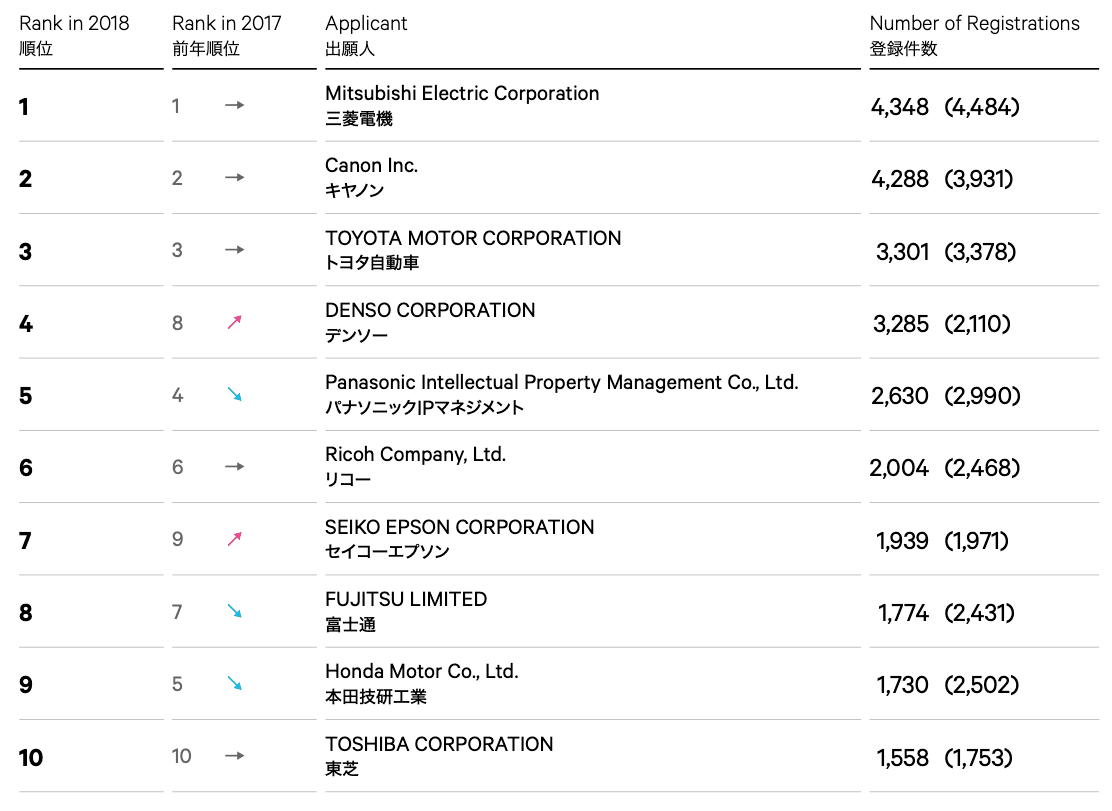Click "DENSO CORPORATION" applicant name
Image resolution: width=1112 pixels, height=811 pixels.
[430, 311]
